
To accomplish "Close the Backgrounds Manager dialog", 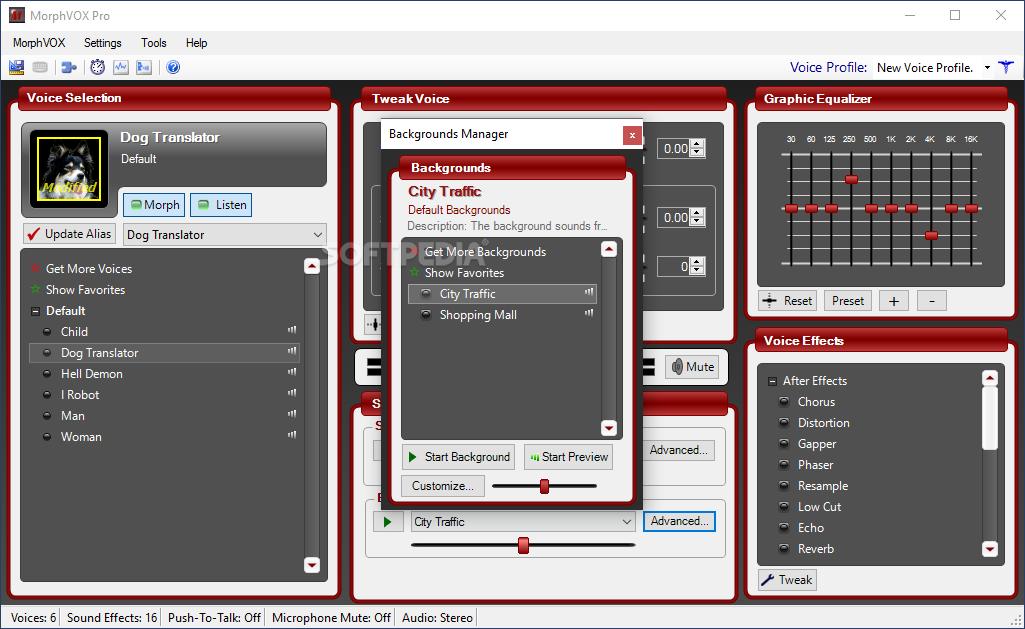I will (x=632, y=135).
